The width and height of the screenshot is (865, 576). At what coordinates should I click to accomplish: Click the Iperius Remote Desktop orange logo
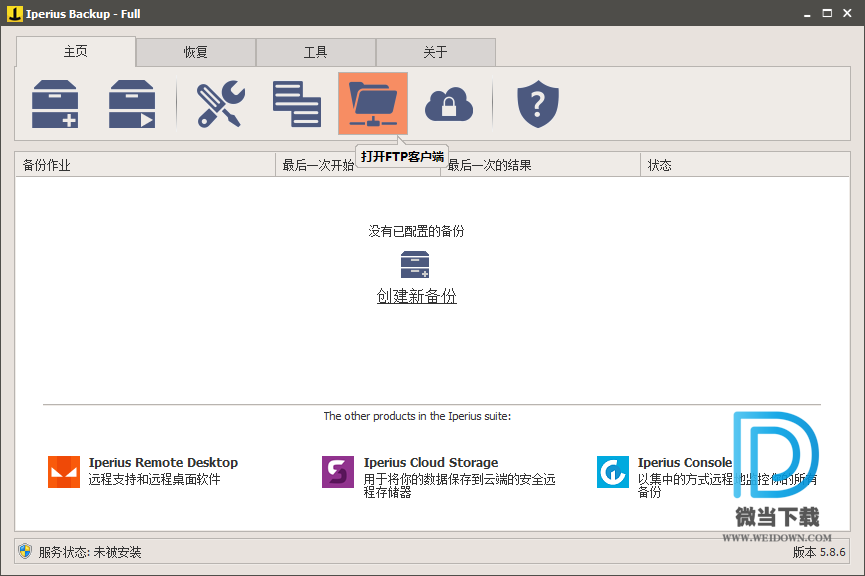click(x=63, y=472)
